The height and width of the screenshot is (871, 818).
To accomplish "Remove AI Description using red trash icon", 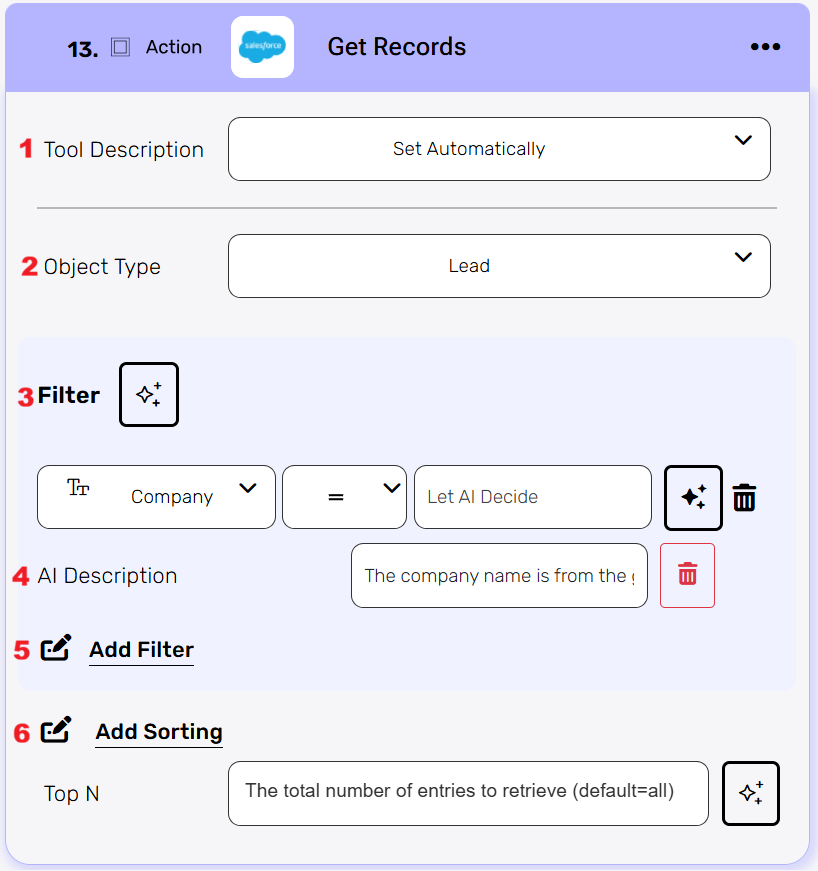I will (x=687, y=575).
